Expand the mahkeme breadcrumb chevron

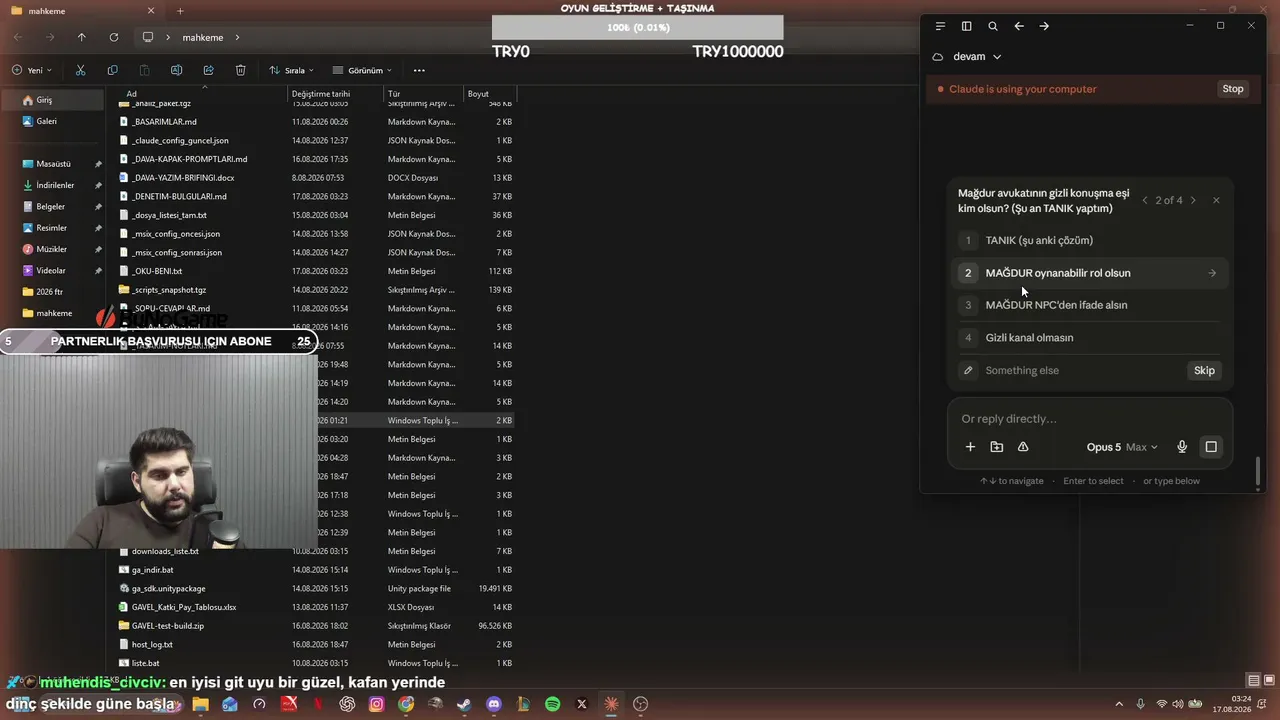237,37
